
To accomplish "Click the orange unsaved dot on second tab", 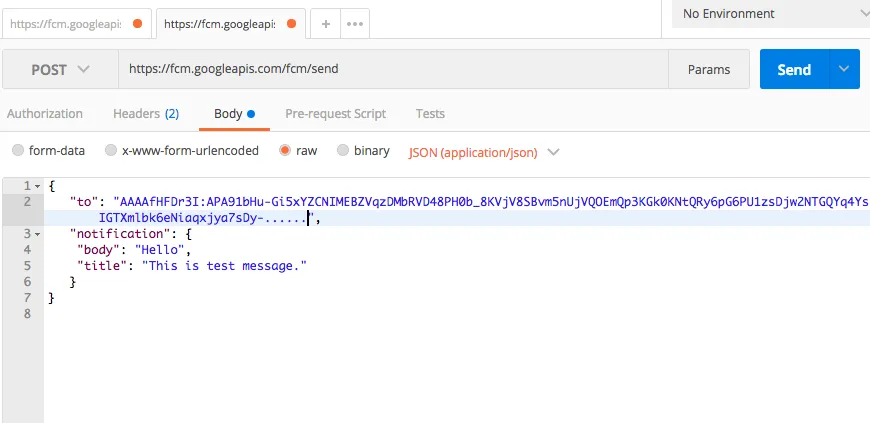I will click(291, 24).
